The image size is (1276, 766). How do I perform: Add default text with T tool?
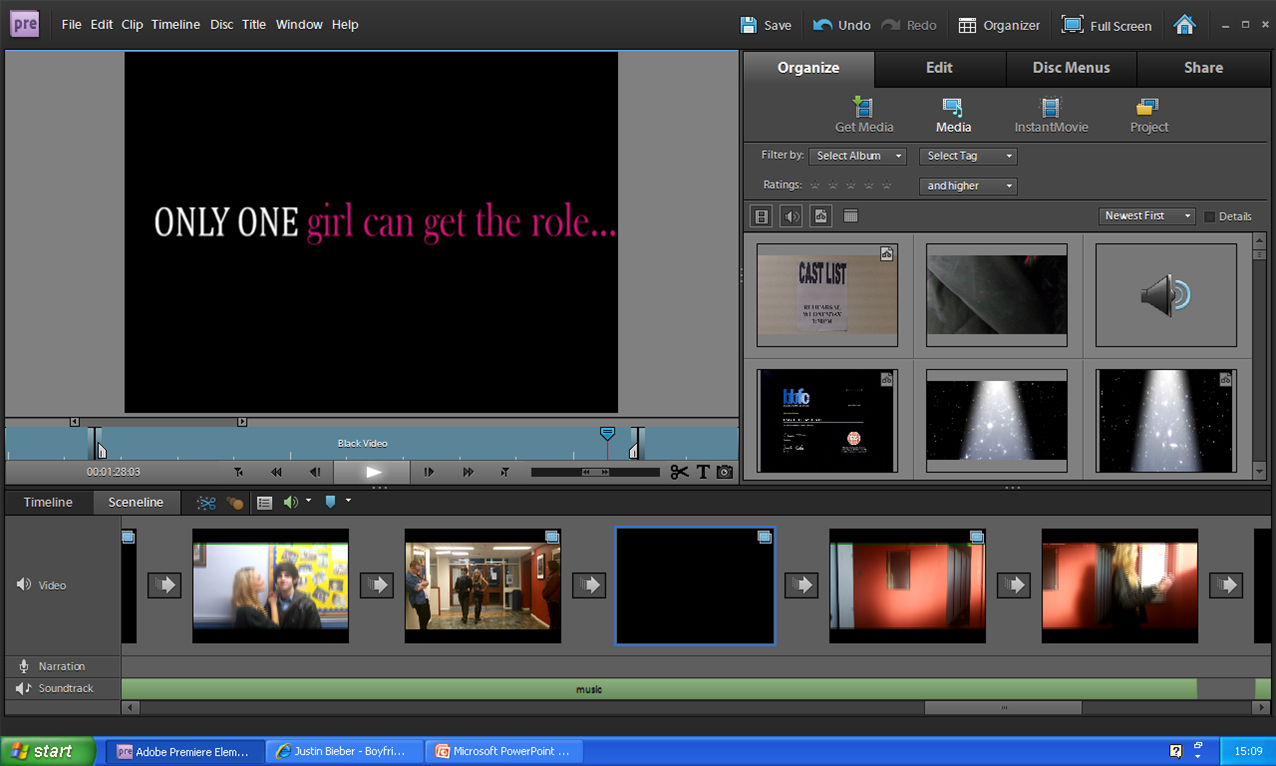[x=703, y=472]
